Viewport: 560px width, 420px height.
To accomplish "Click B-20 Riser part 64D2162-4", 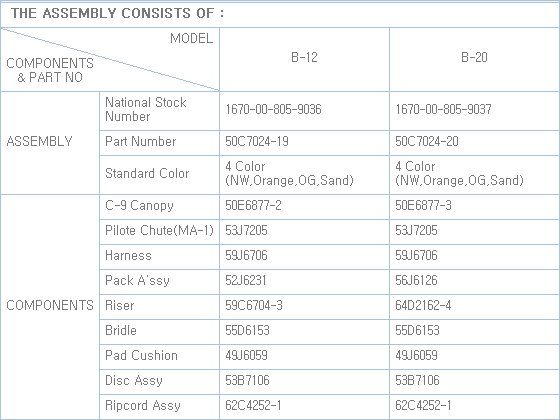I will coord(423,306).
